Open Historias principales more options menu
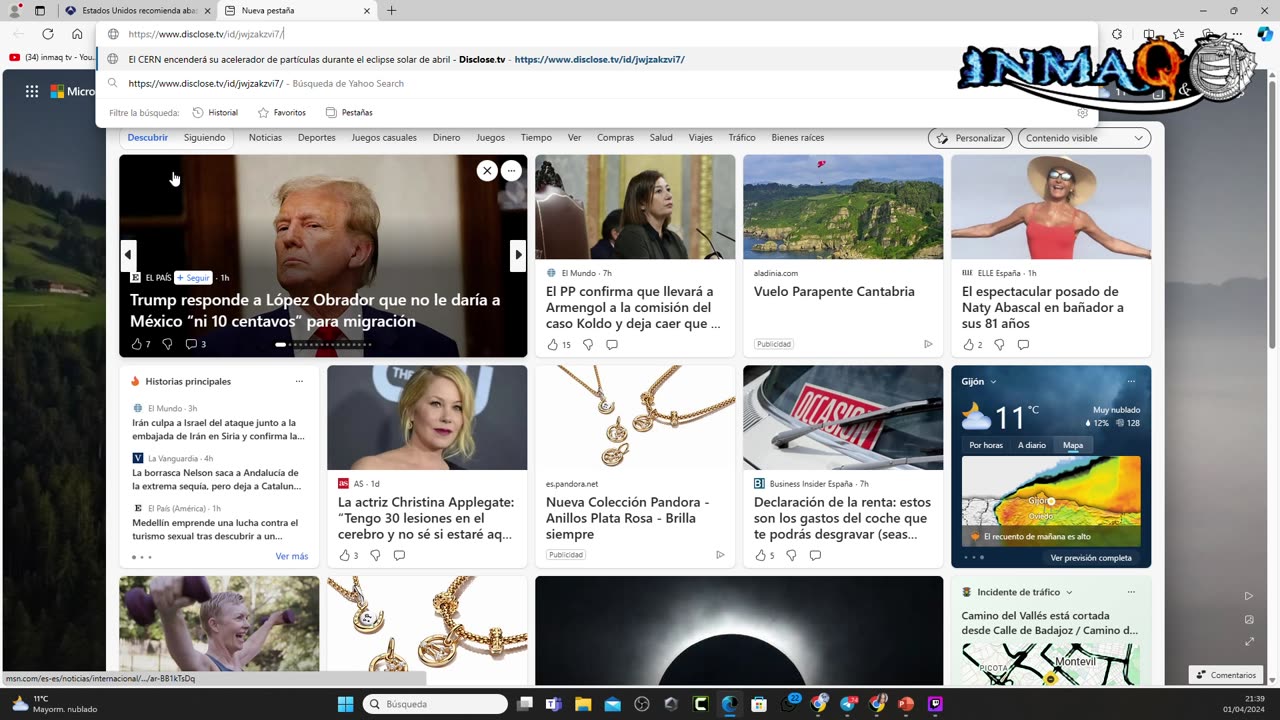 [299, 381]
